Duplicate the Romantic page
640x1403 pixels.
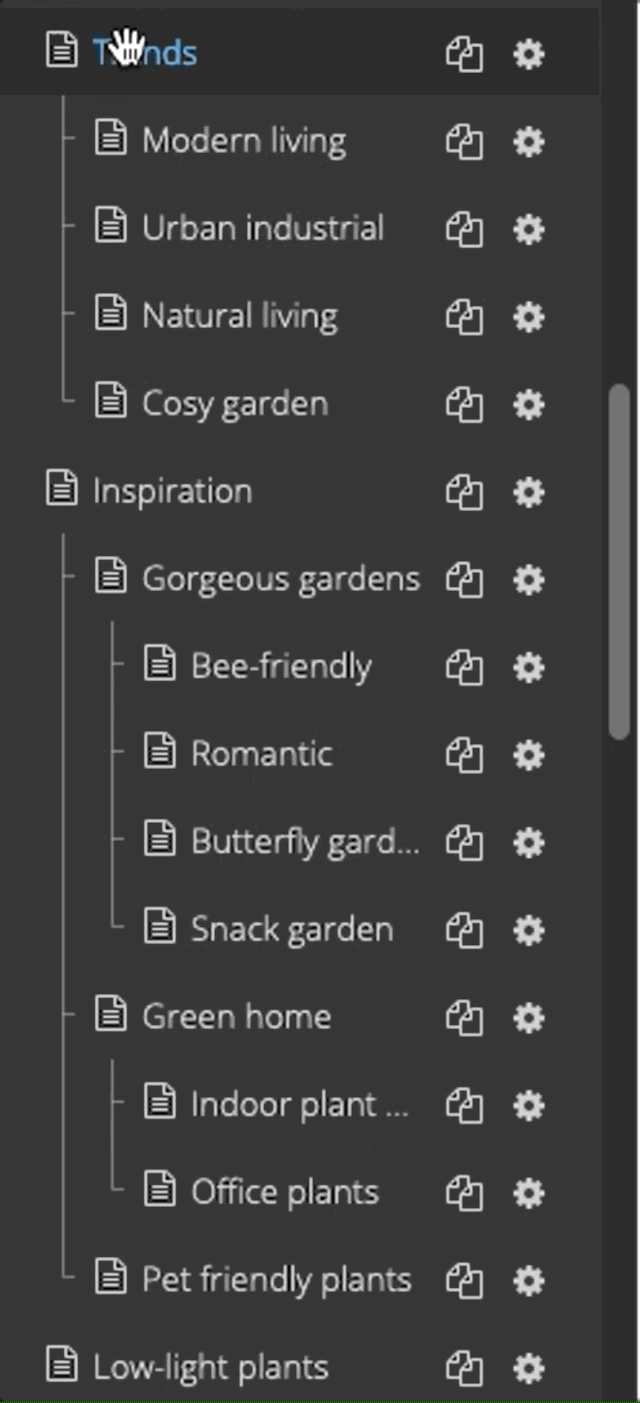pyautogui.click(x=463, y=756)
